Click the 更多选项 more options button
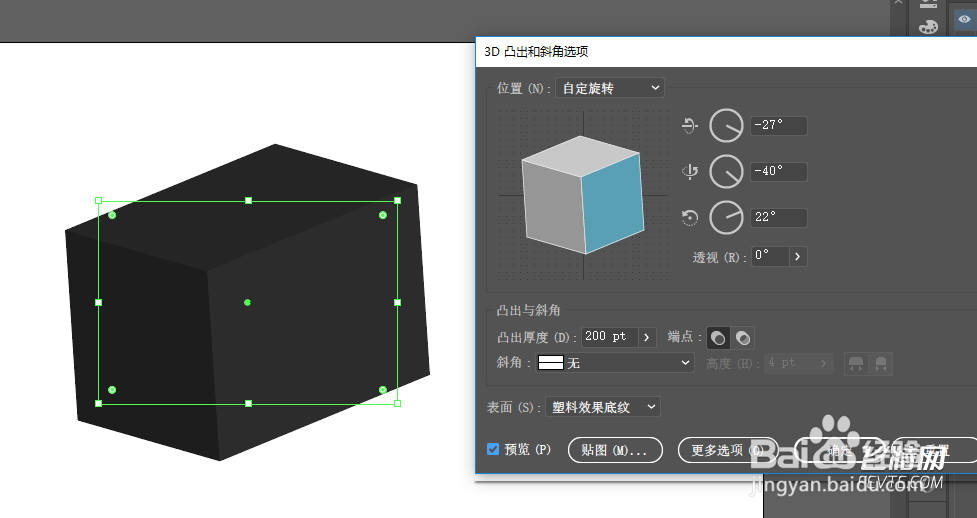Image resolution: width=977 pixels, height=518 pixels. click(x=728, y=450)
